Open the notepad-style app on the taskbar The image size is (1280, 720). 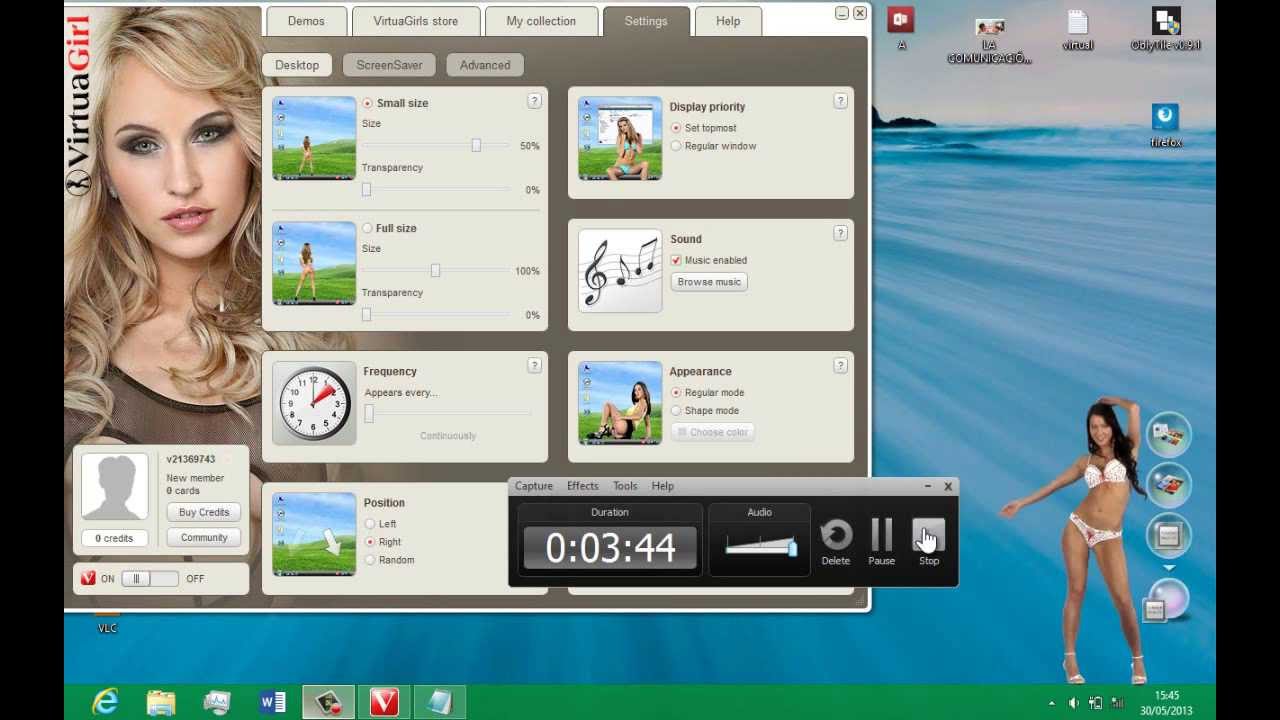440,702
